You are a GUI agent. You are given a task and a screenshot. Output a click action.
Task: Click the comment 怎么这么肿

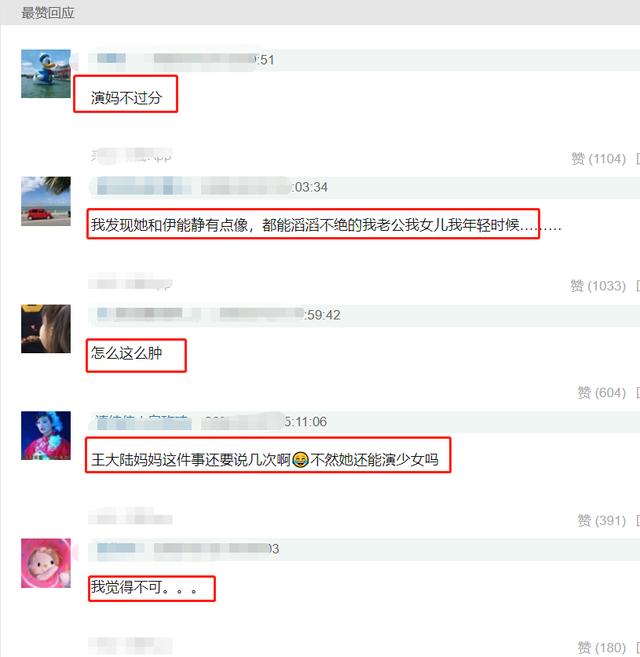126,353
